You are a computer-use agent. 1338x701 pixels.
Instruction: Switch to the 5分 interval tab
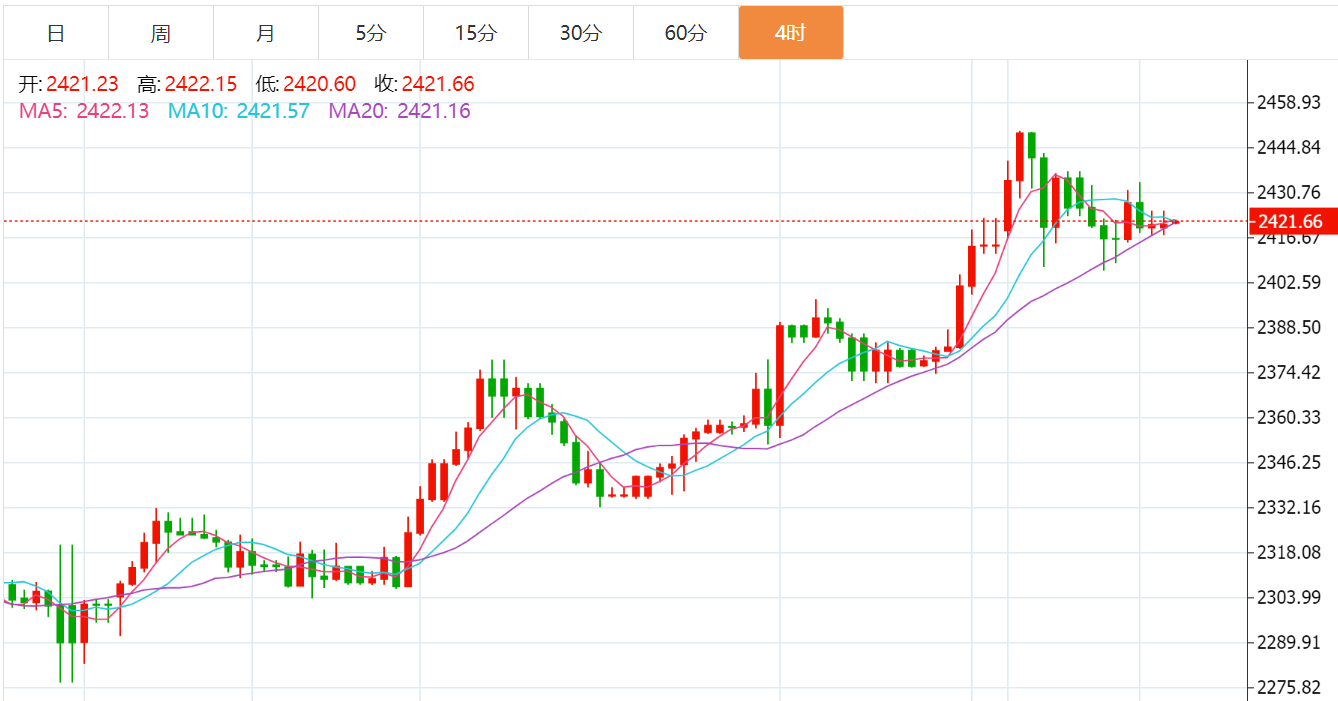[x=371, y=33]
